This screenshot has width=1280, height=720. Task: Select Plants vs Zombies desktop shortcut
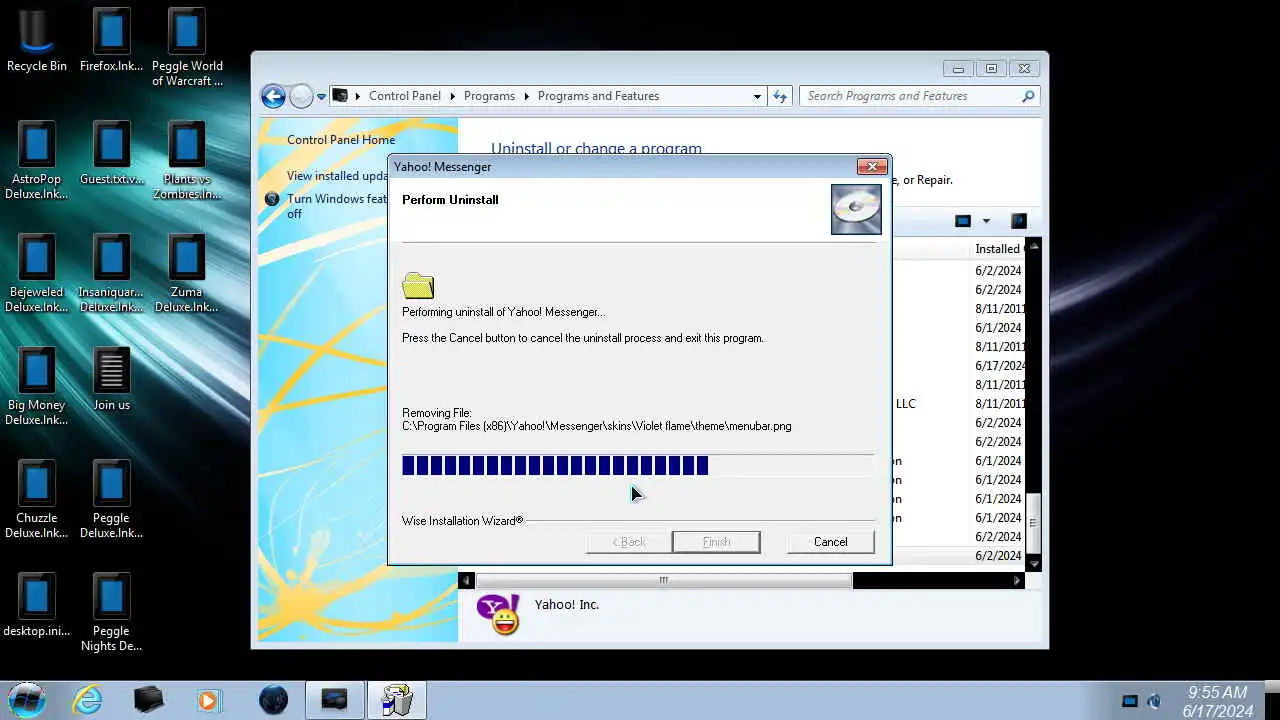tap(187, 160)
